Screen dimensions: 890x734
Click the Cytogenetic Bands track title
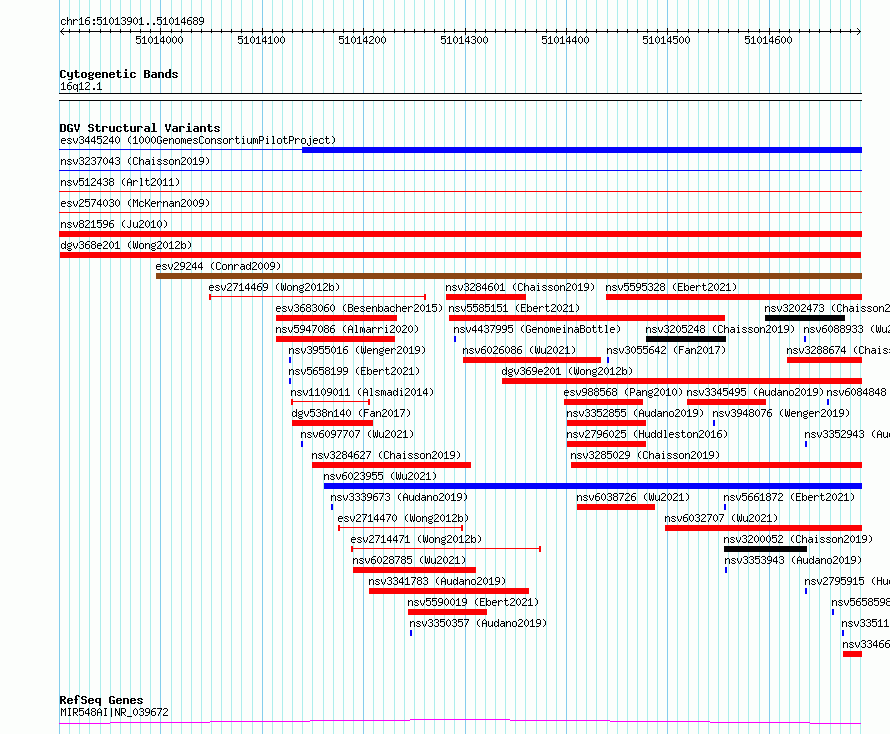coord(119,74)
